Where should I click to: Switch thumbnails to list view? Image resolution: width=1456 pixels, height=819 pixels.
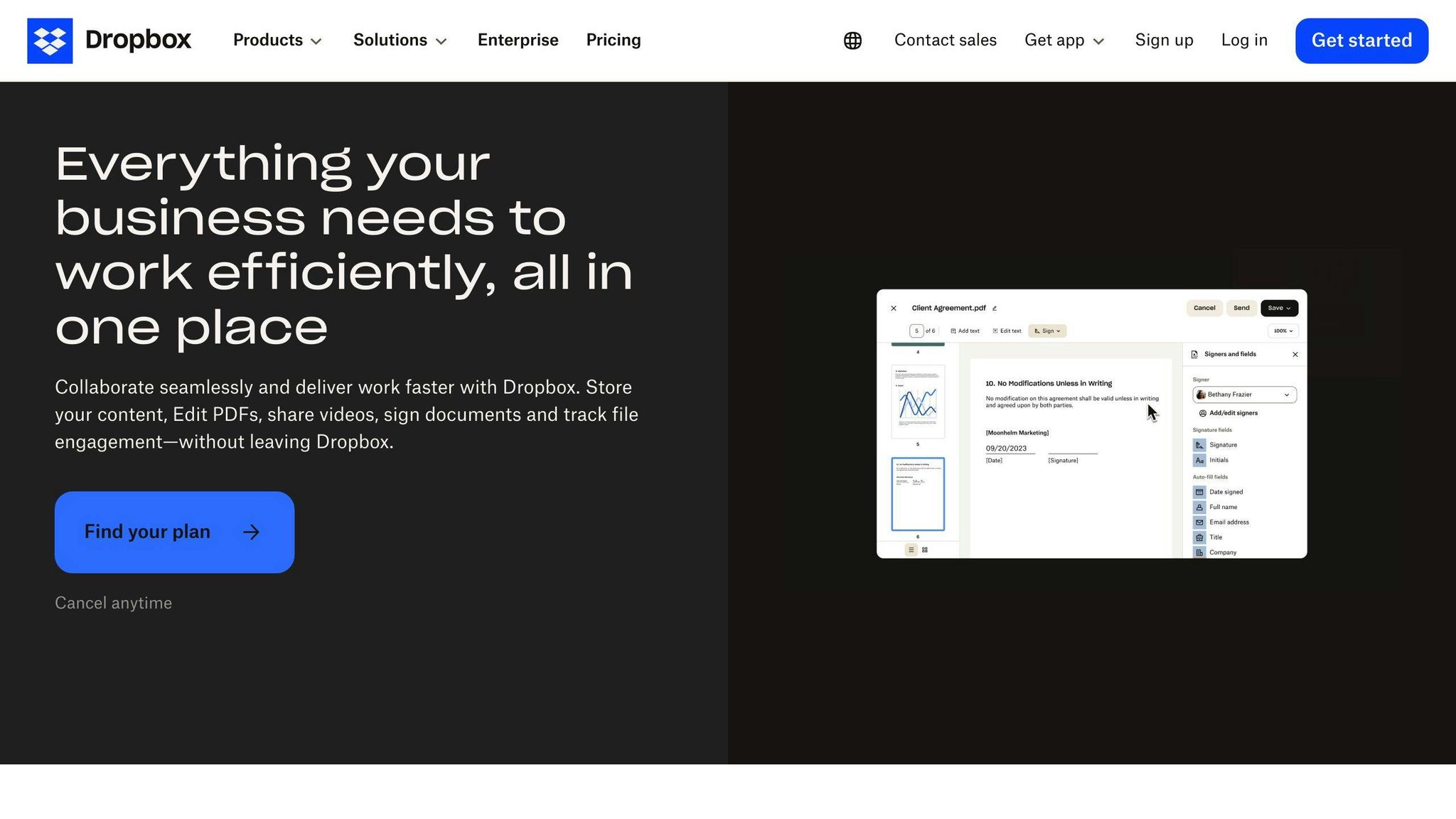[x=911, y=550]
